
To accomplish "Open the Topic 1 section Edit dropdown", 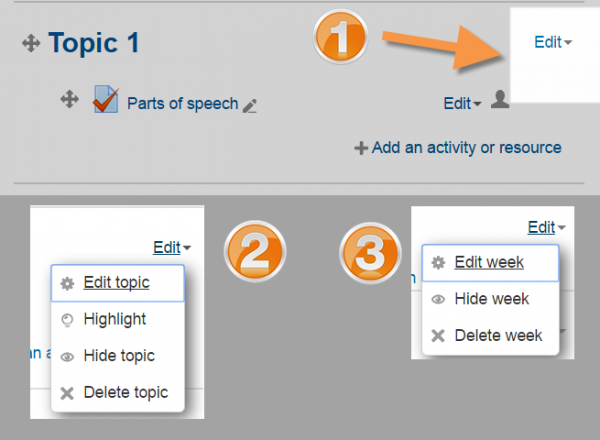I will [553, 42].
